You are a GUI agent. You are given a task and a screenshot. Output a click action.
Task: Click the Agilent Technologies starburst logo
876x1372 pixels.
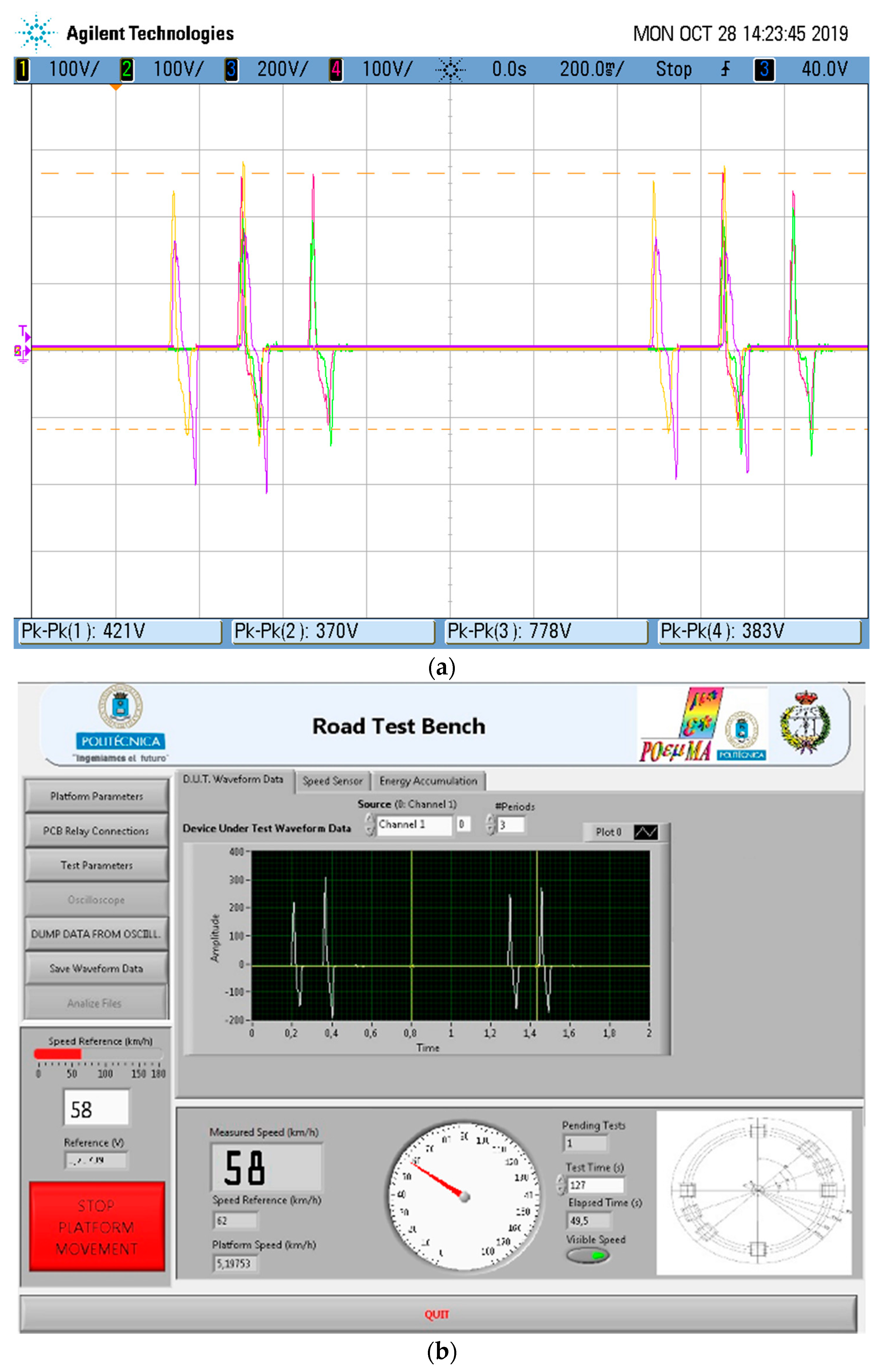tap(37, 33)
